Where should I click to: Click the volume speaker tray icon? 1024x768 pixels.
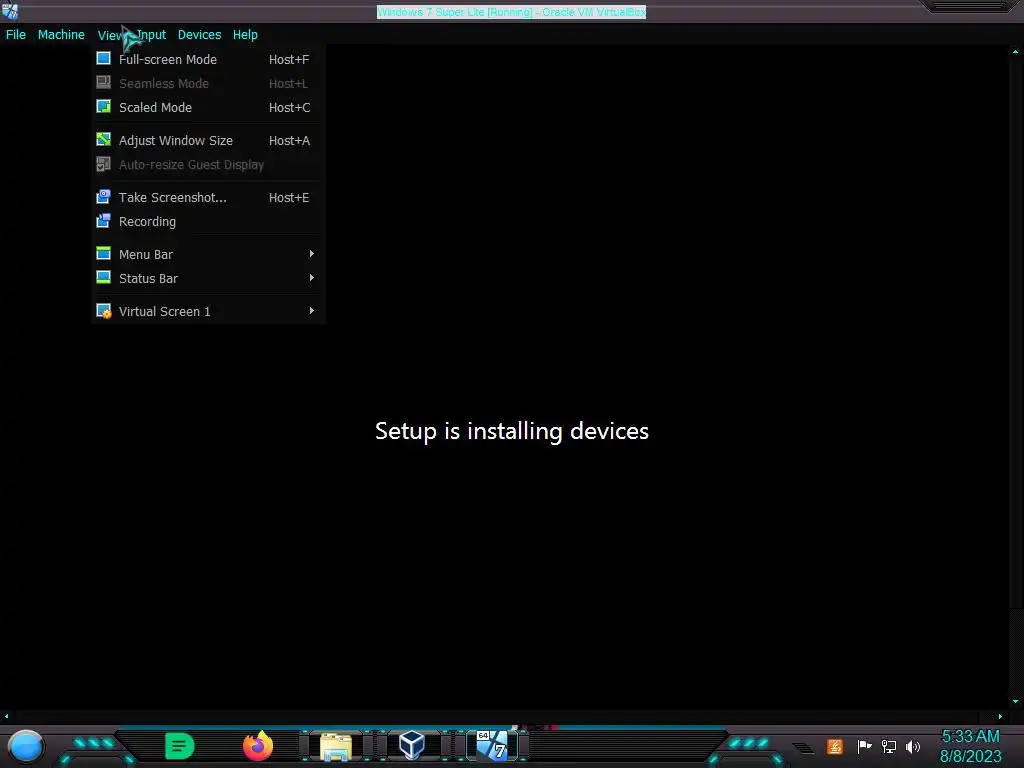point(912,746)
